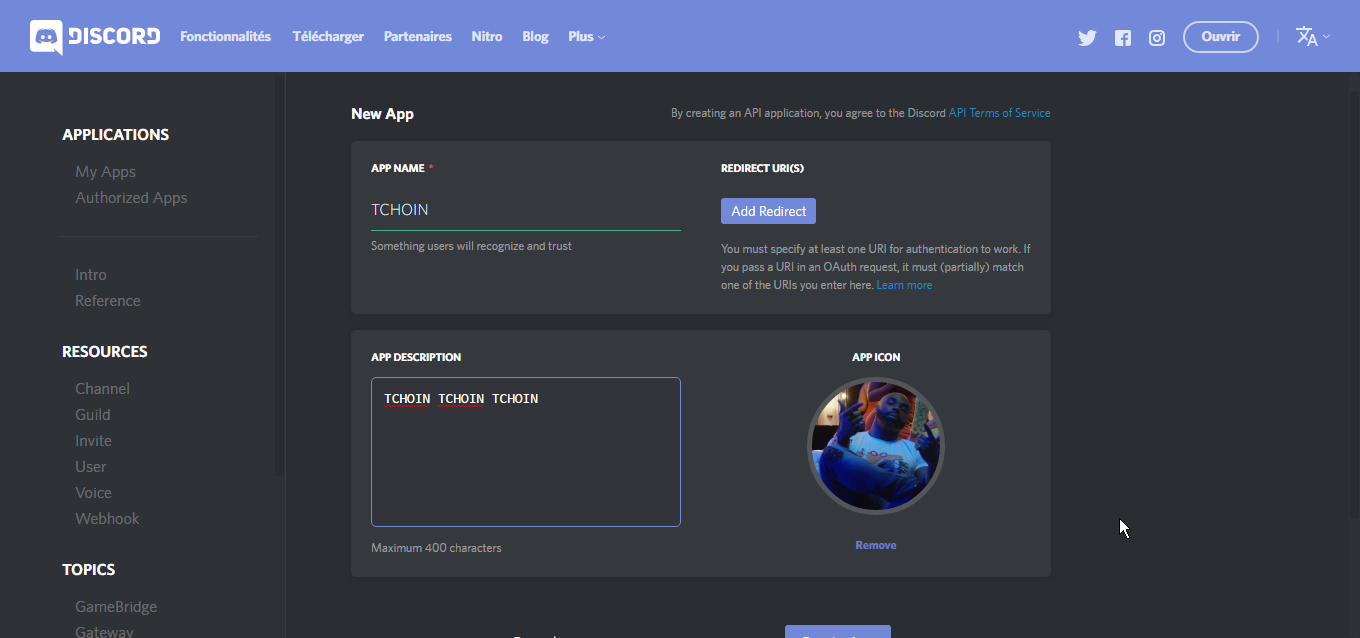
Task: Open Authorized Apps in sidebar
Action: (131, 198)
